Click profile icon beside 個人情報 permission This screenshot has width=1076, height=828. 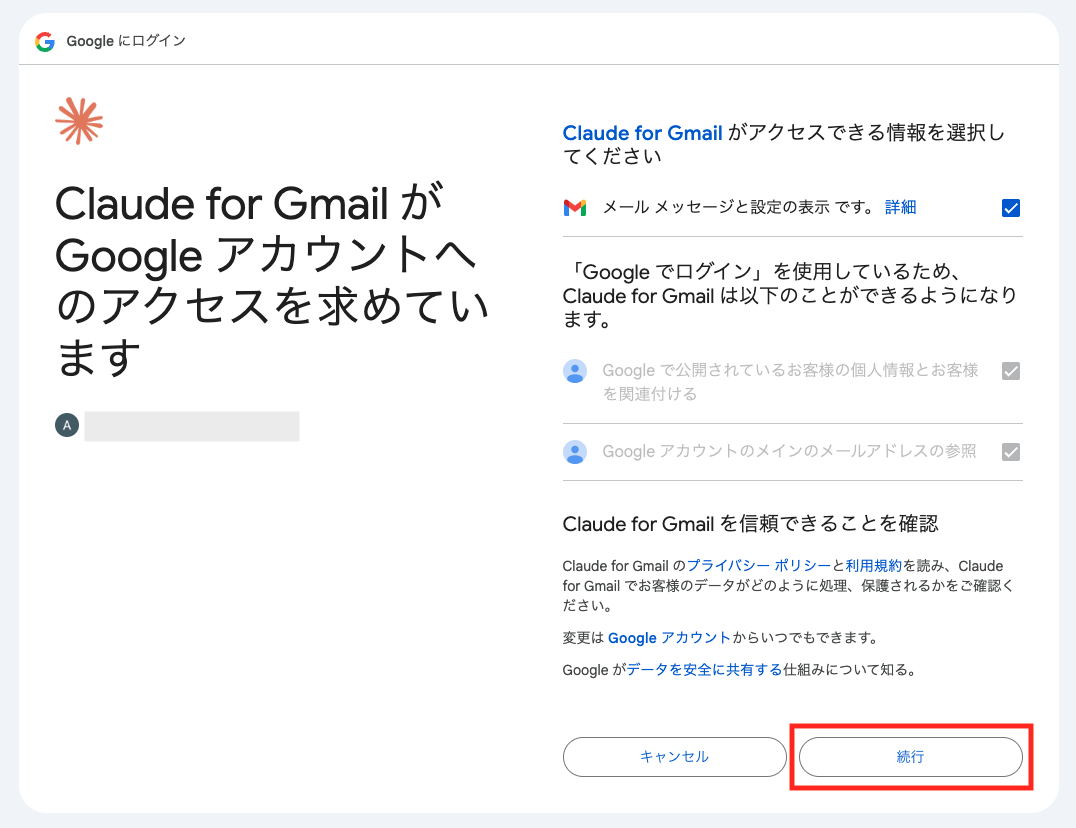tap(574, 371)
